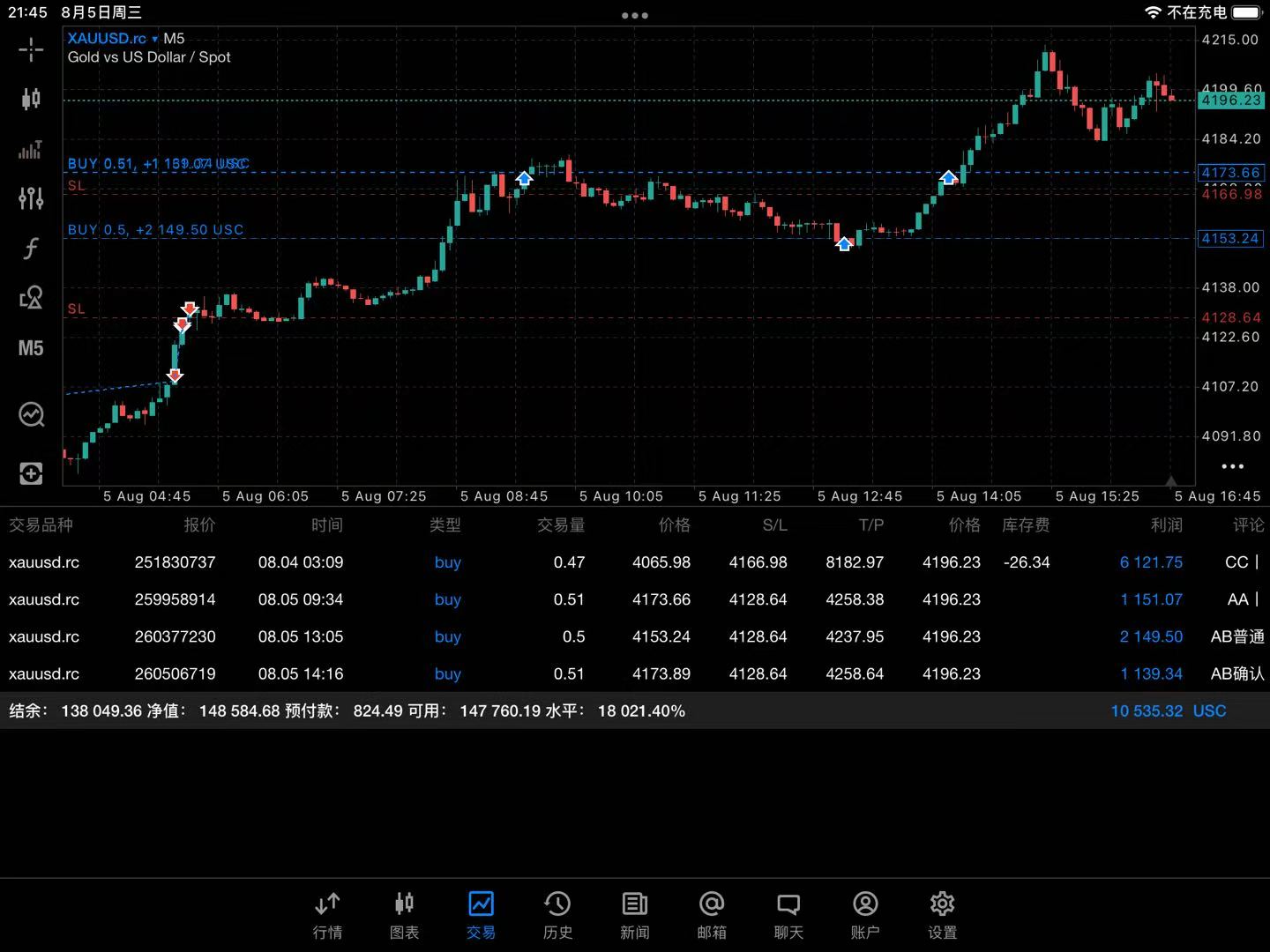Open the top center three dots menu

coord(635,15)
